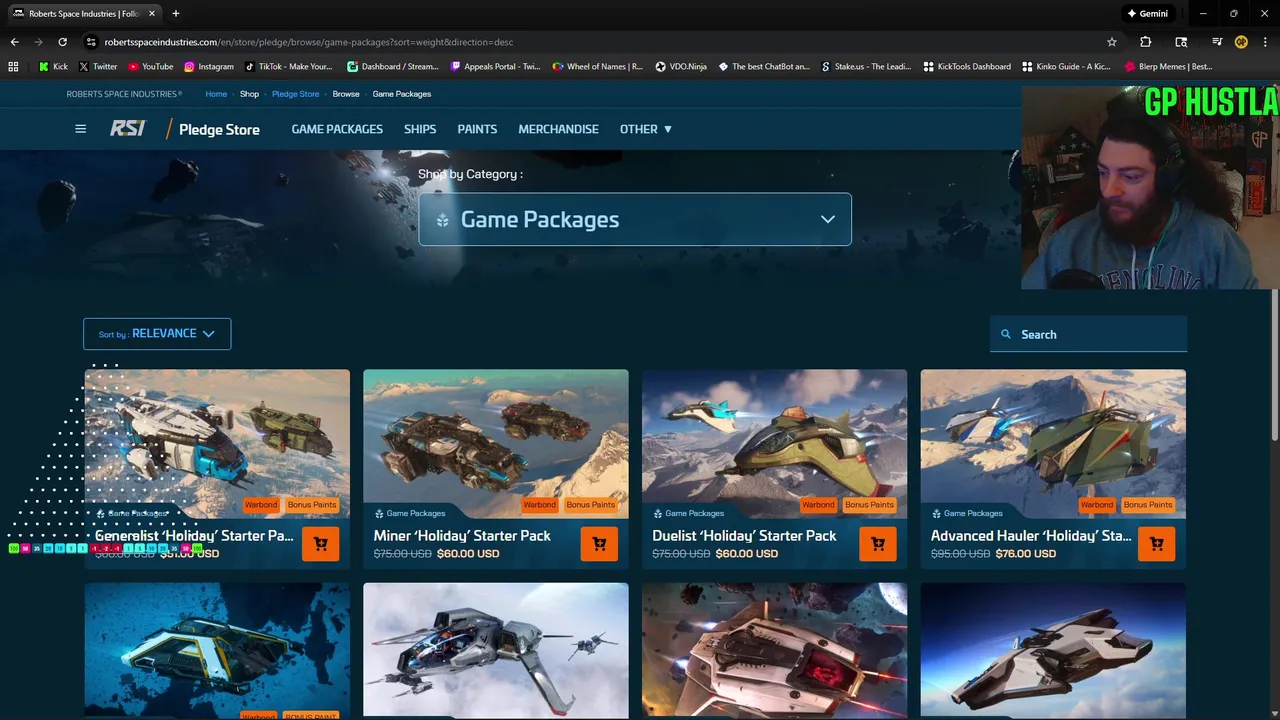Click the browser address bar URL
Viewport: 1280px width, 720px height.
click(309, 42)
